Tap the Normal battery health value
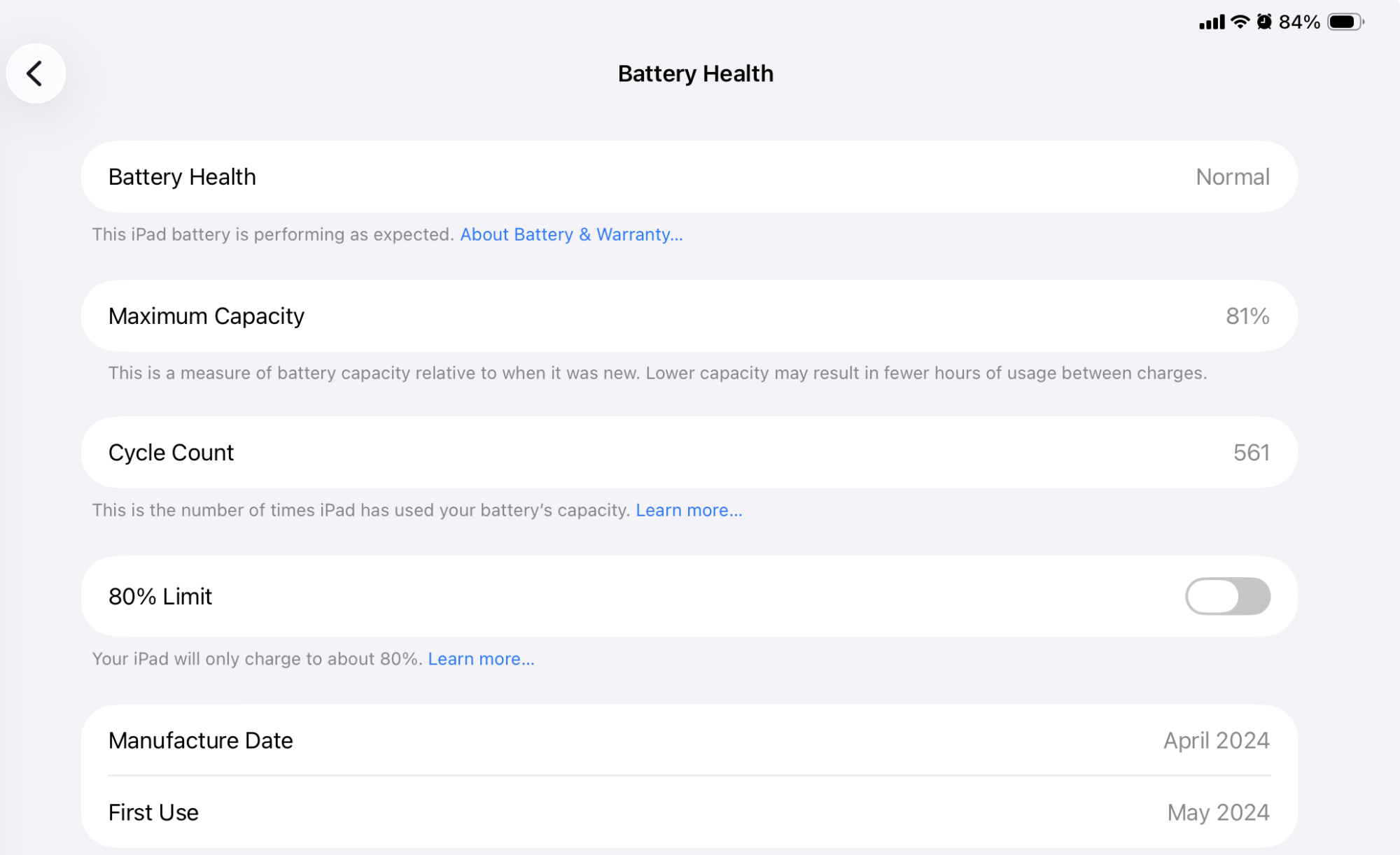The image size is (1400, 855). click(1232, 177)
